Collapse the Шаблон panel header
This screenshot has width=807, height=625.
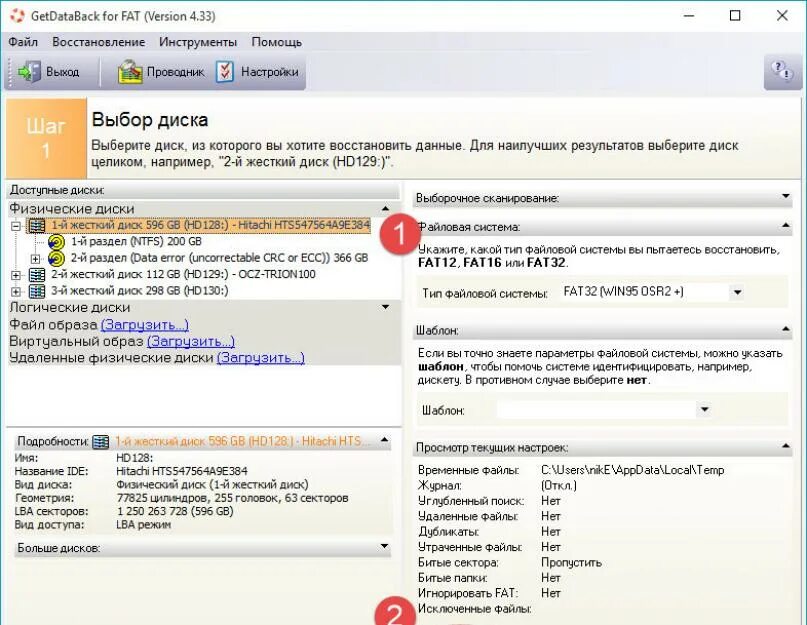point(785,329)
